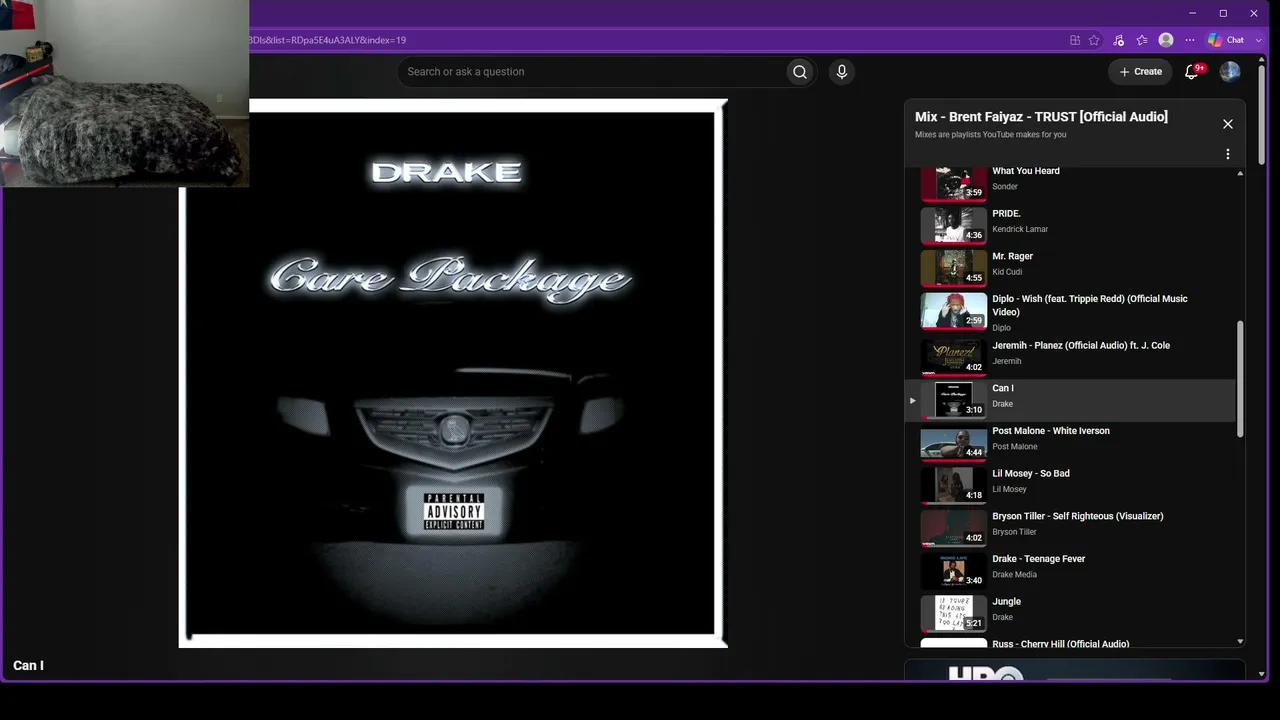Select 'Post Malone - White Iverson' title
This screenshot has width=1280, height=720.
(1051, 431)
